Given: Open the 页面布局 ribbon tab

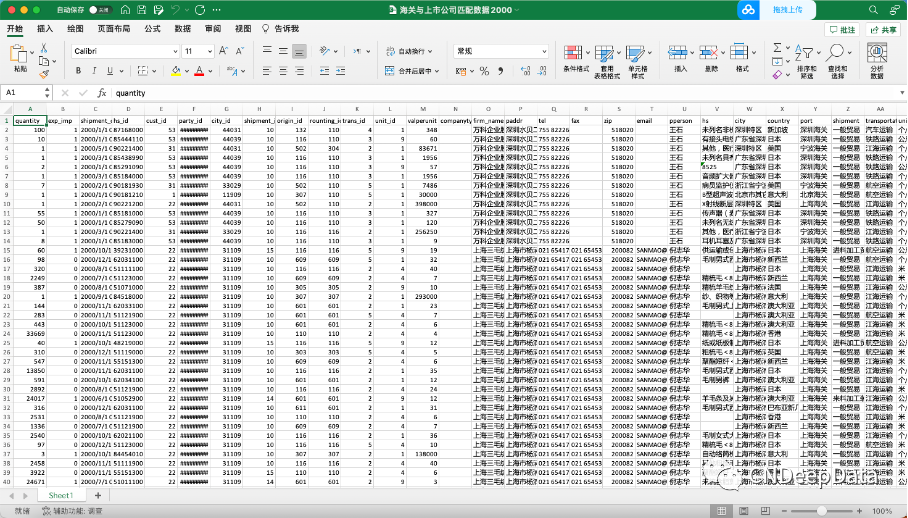Looking at the screenshot, I should coord(114,28).
